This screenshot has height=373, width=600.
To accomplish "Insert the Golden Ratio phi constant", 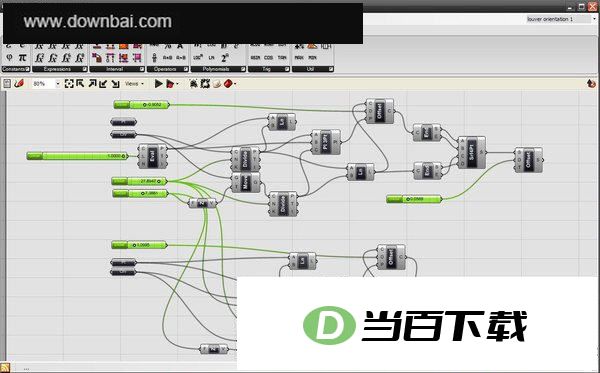I will (9, 58).
